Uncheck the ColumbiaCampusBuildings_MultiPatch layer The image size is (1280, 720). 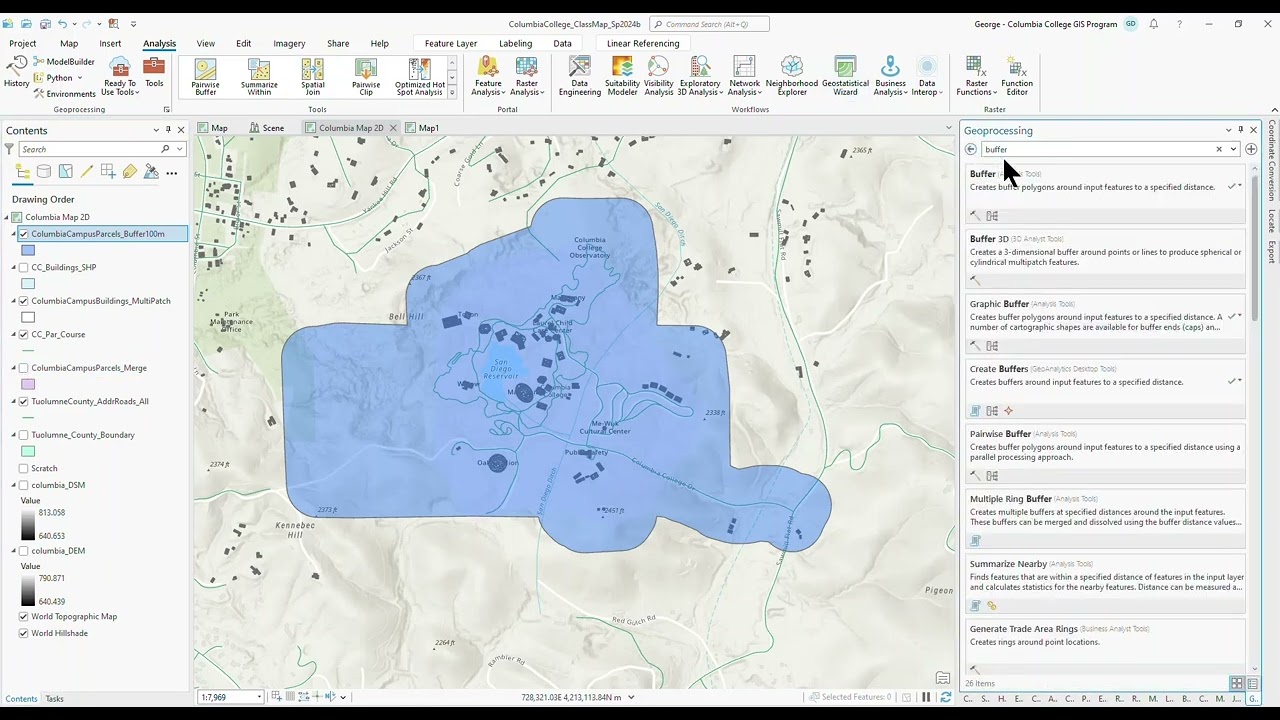[24, 301]
